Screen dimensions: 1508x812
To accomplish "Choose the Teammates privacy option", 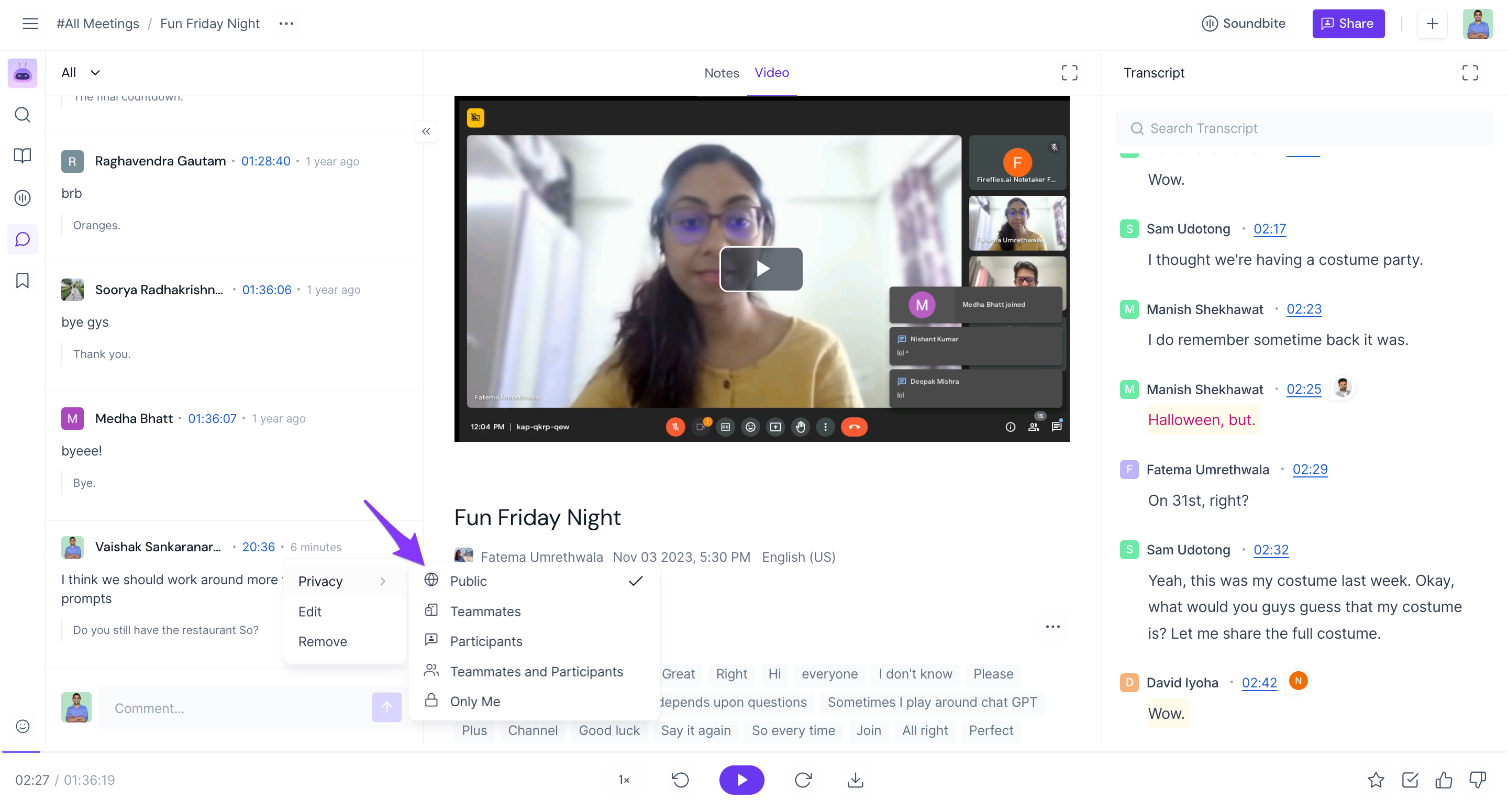I will (x=485, y=610).
